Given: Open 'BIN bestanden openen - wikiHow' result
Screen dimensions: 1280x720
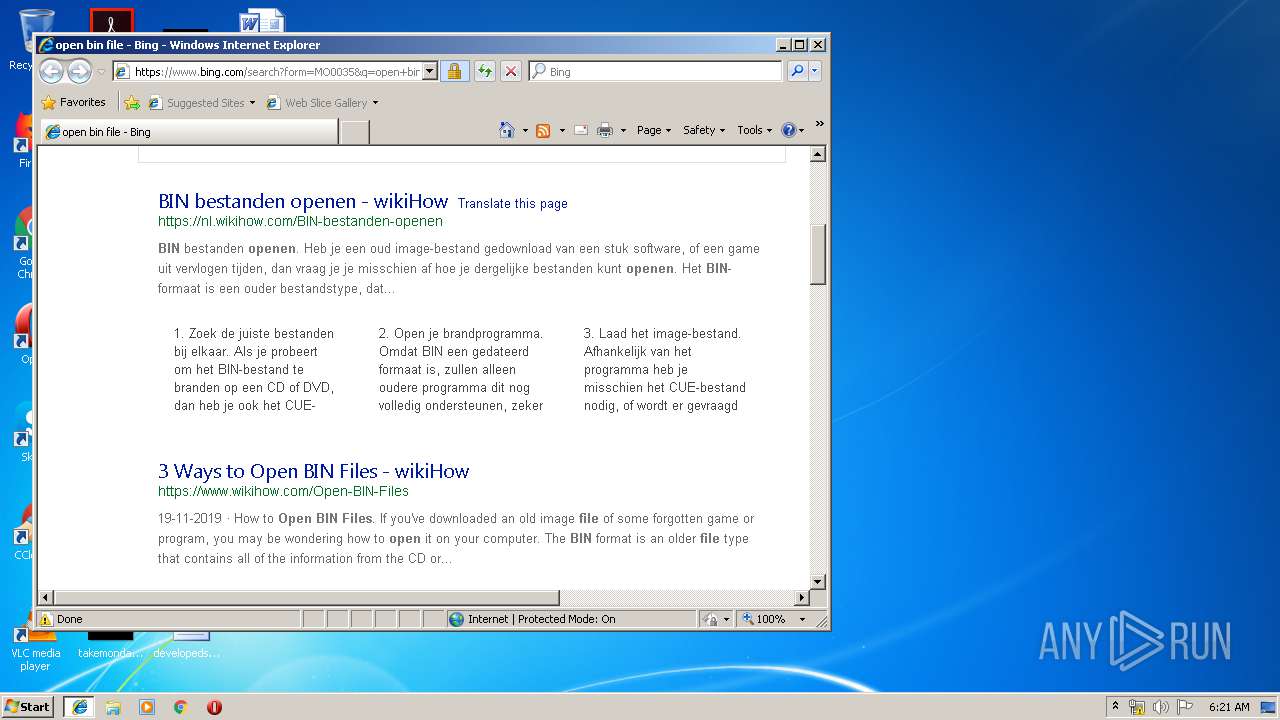Looking at the screenshot, I should coord(303,201).
